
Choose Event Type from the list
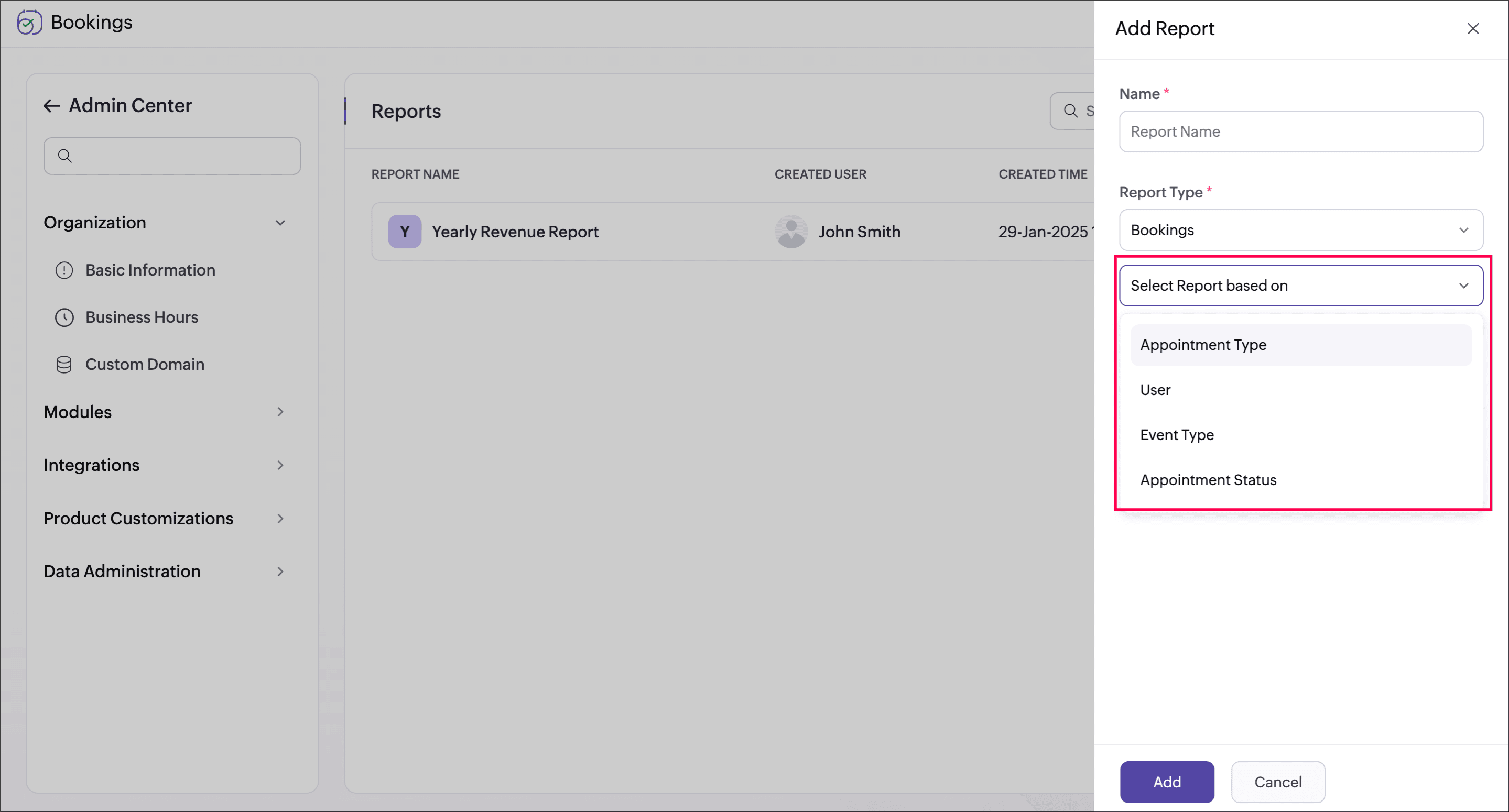1300,435
